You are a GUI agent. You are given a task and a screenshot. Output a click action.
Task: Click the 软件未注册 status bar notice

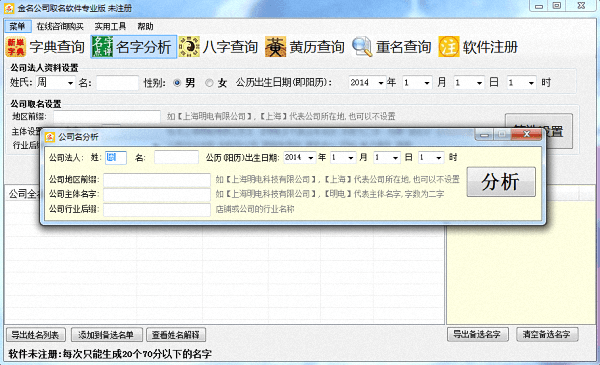click(110, 354)
